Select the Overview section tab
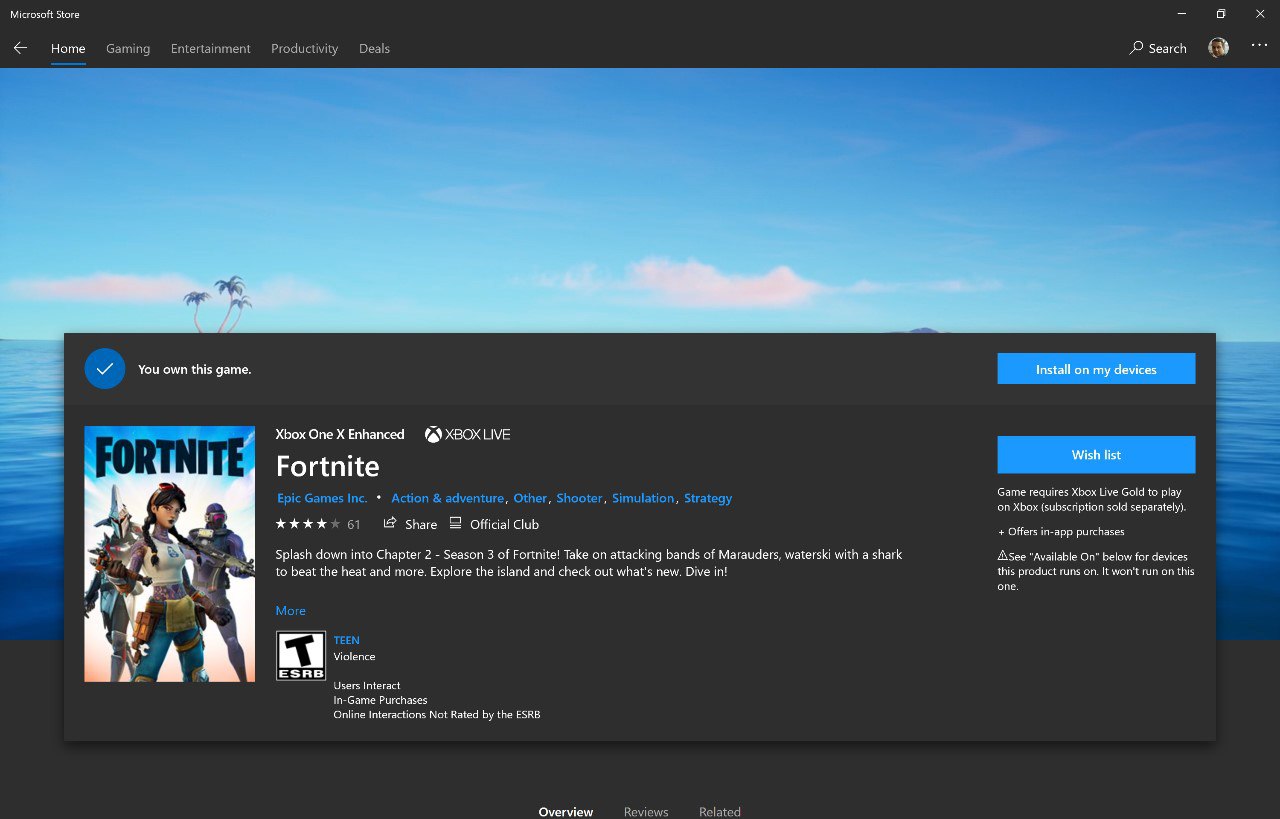The image size is (1280, 819). tap(566, 811)
